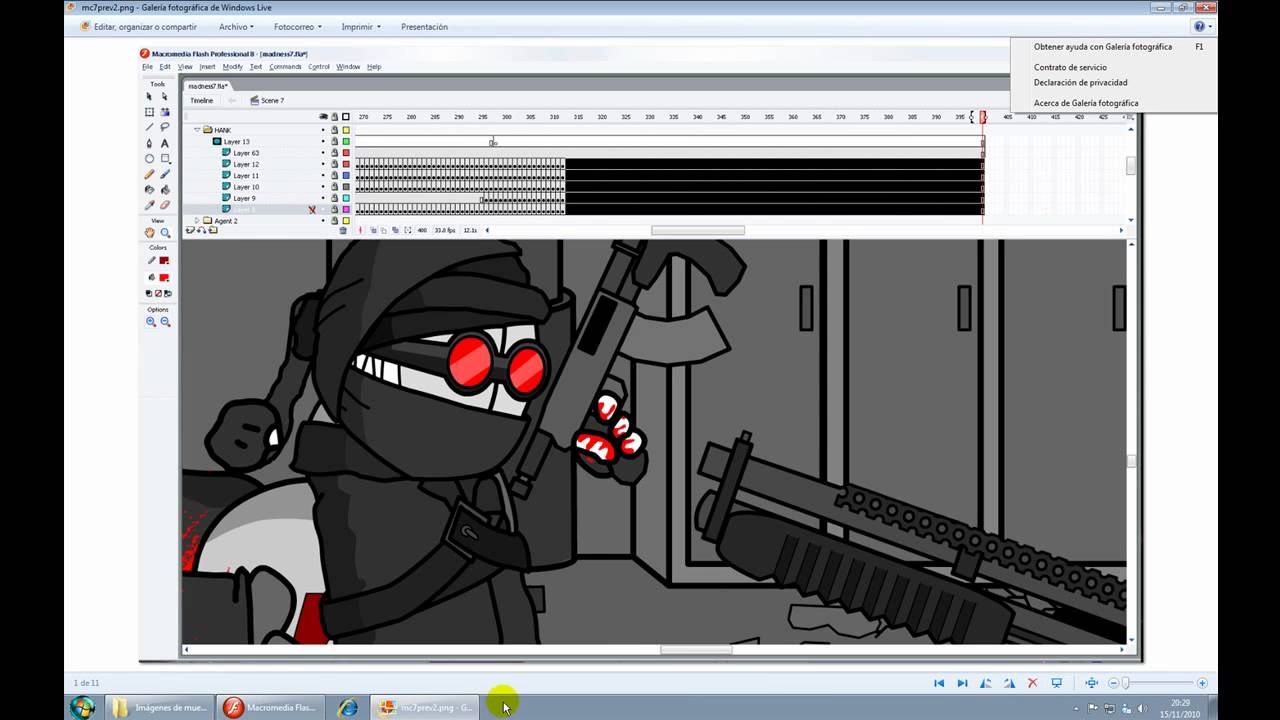Viewport: 1280px width, 720px height.
Task: Select the Selection arrow tool in Flash
Action: point(150,97)
